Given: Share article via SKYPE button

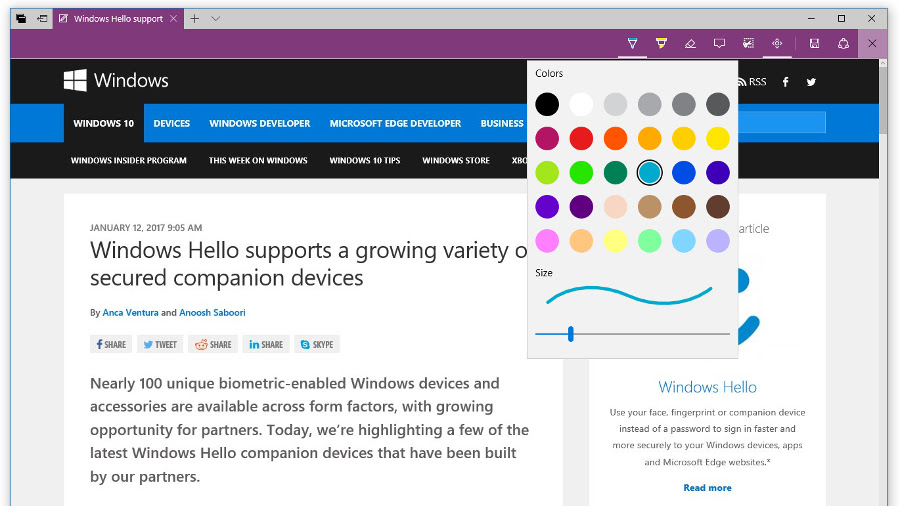Looking at the screenshot, I should (x=317, y=344).
